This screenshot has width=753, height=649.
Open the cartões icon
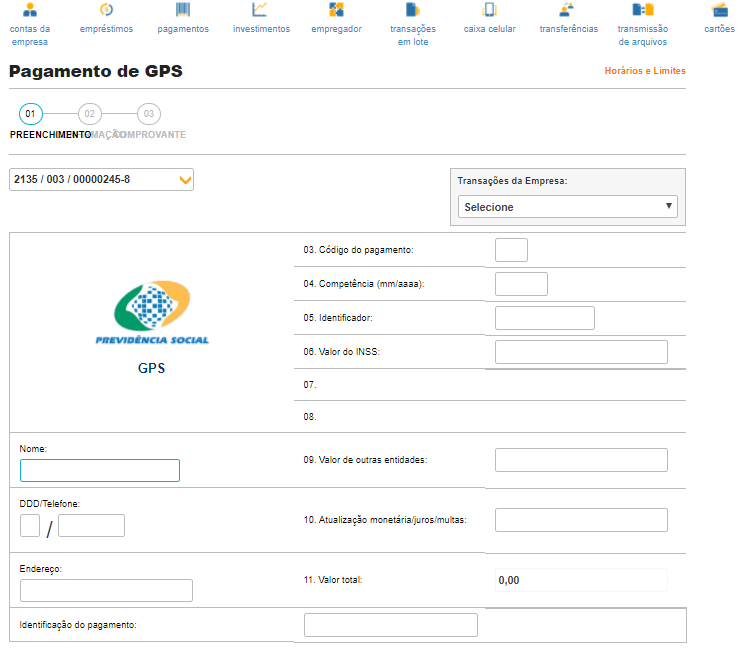[719, 10]
